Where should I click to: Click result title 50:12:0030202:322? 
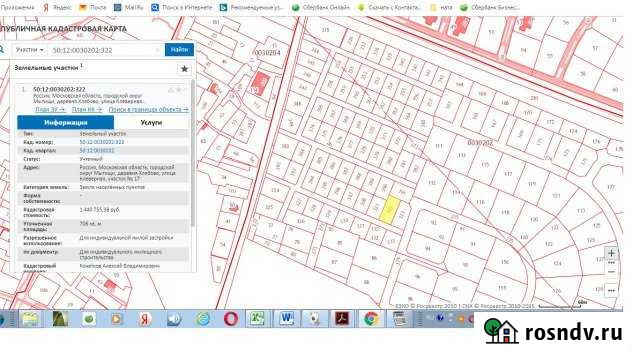tap(59, 89)
